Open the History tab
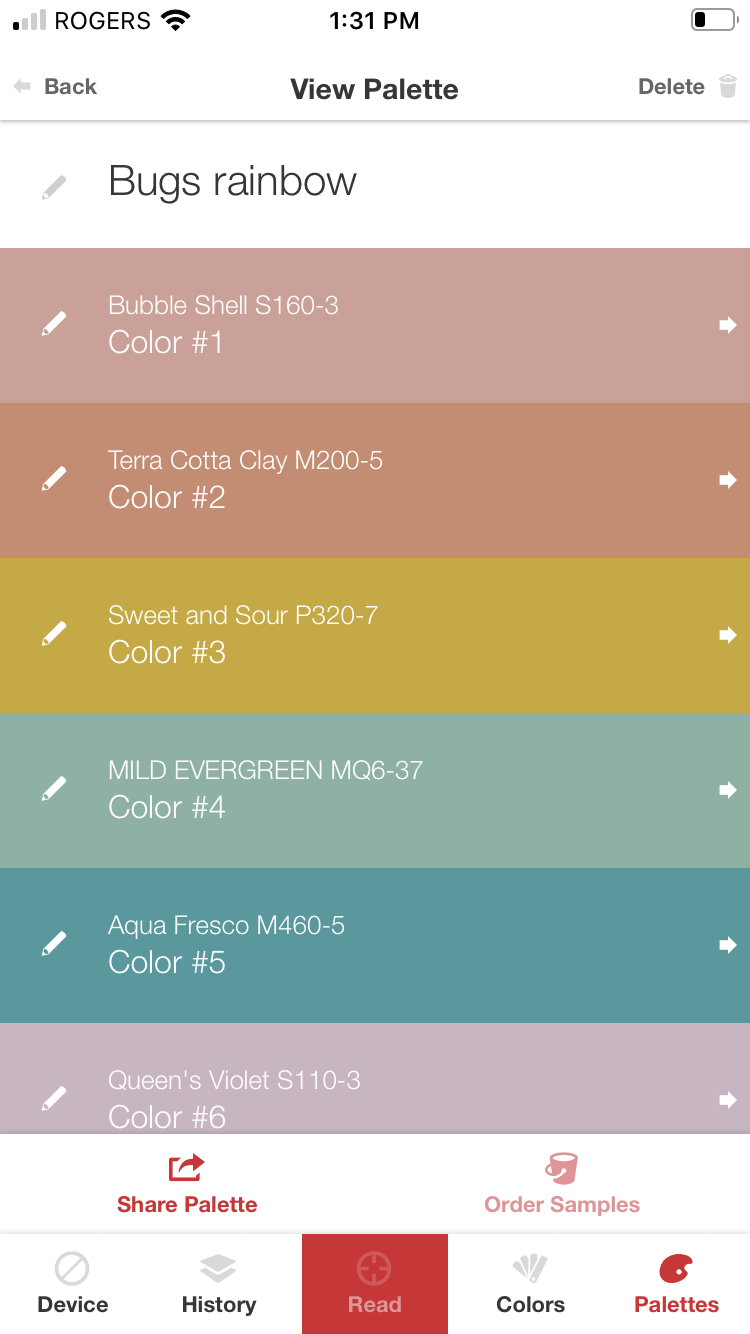Viewport: 750px width, 1334px height. 218,1284
